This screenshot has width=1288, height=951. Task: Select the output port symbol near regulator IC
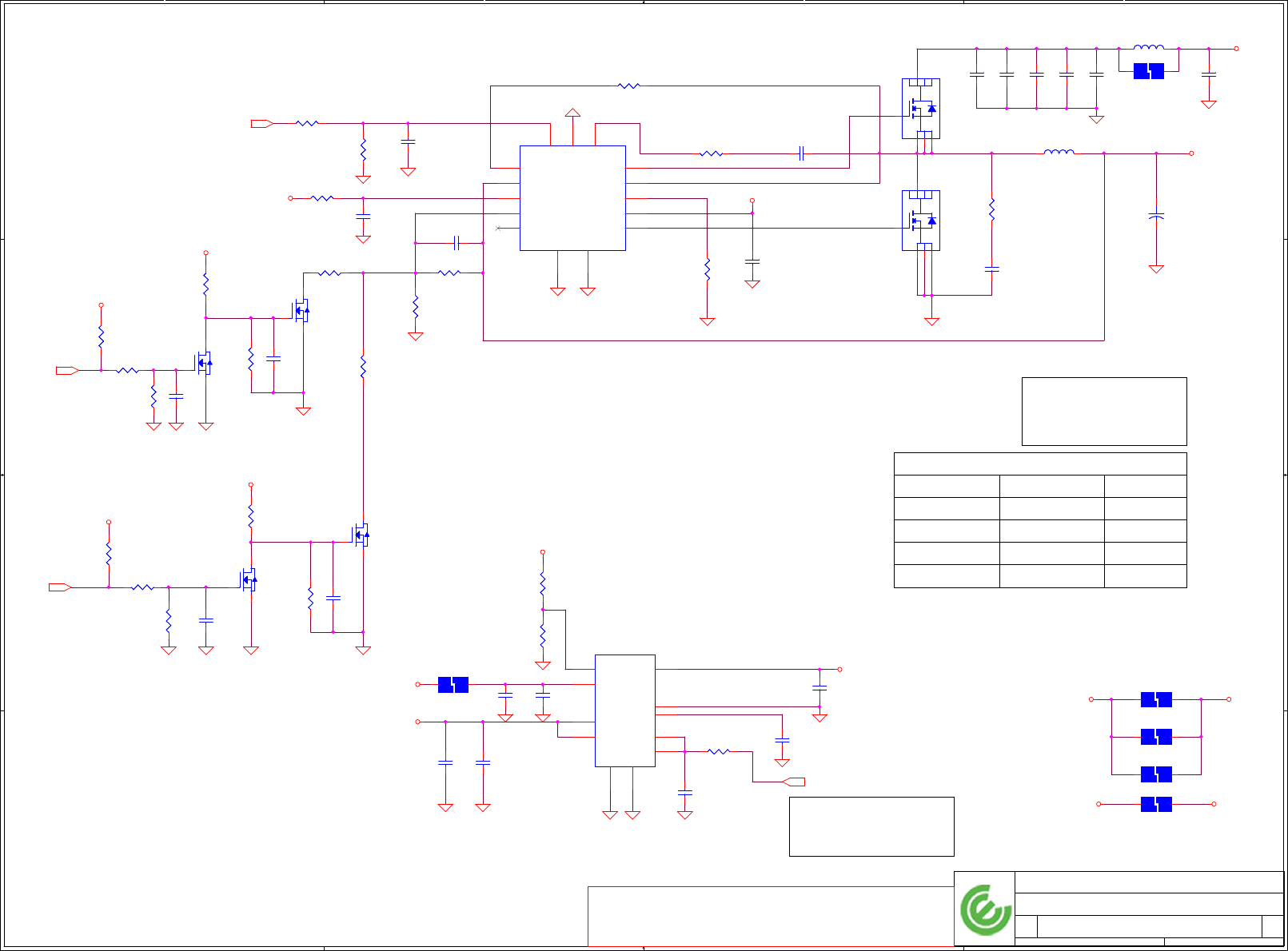[x=793, y=782]
